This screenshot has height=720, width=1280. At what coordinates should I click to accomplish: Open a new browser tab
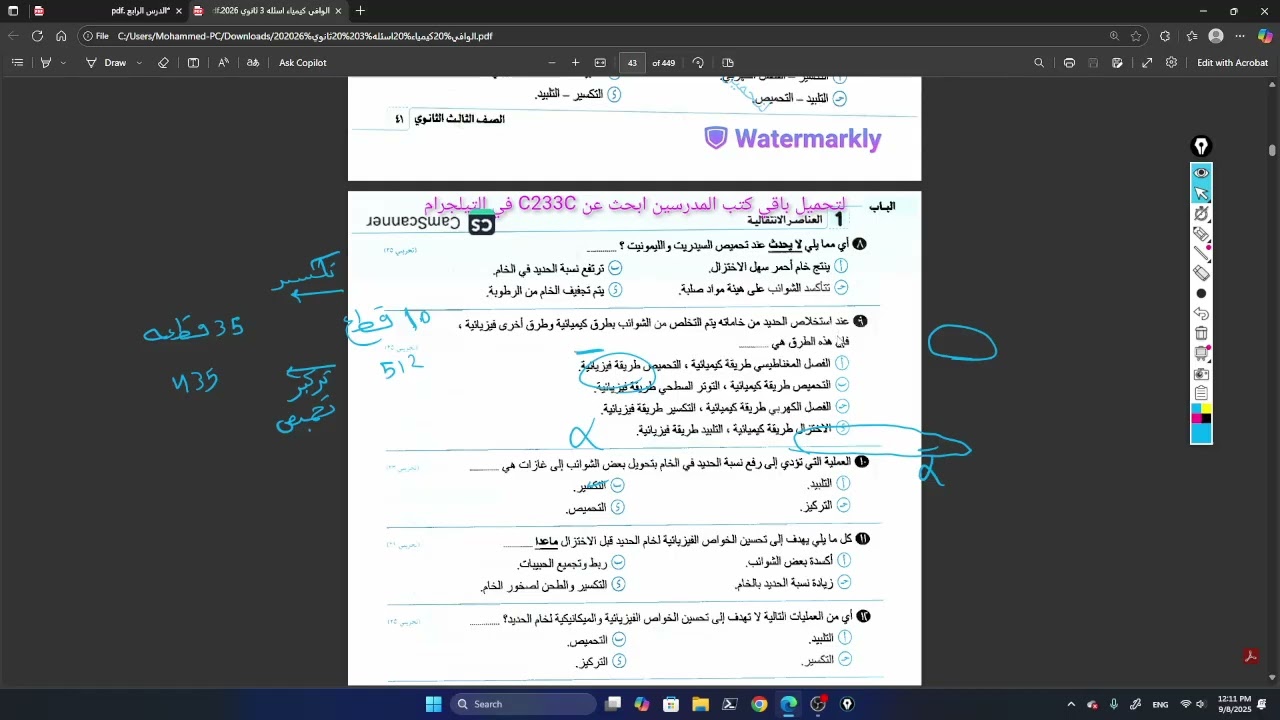tap(360, 11)
